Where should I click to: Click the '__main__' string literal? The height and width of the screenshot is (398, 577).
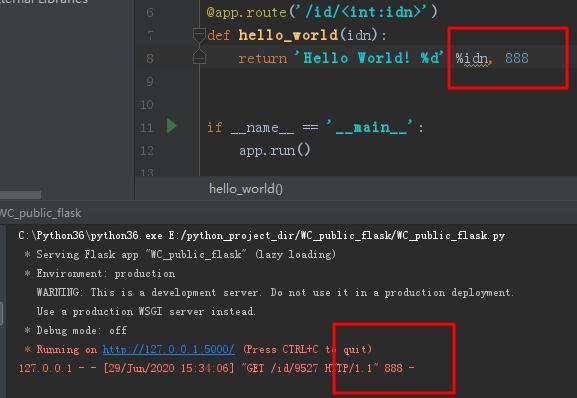(x=370, y=127)
